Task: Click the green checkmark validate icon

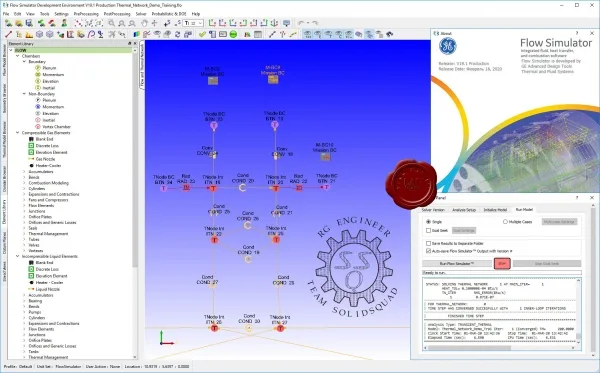Action: click(202, 34)
